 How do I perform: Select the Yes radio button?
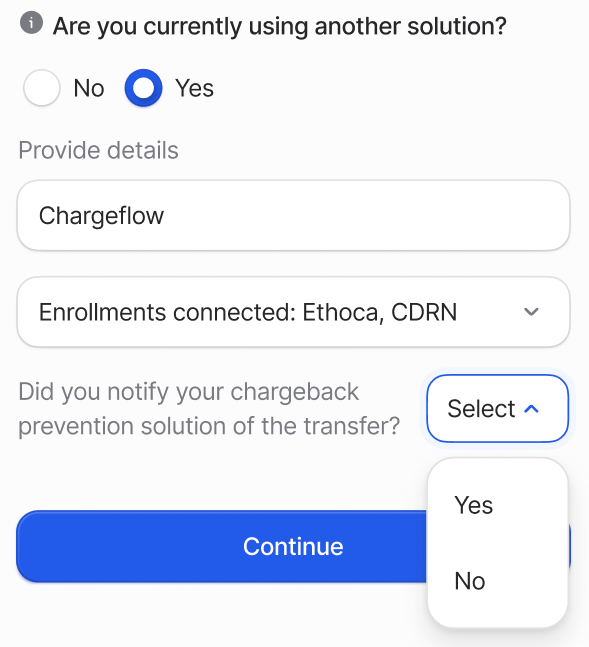pyautogui.click(x=143, y=88)
